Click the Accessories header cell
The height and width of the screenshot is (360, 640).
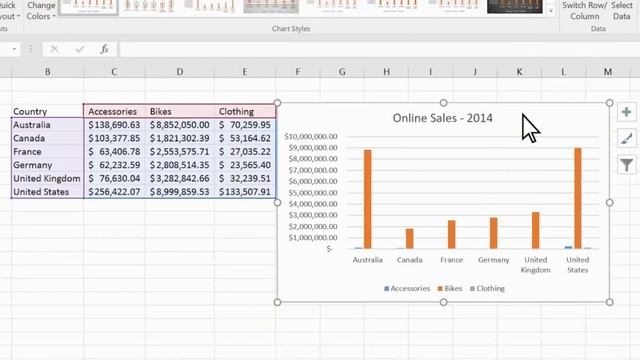click(114, 111)
